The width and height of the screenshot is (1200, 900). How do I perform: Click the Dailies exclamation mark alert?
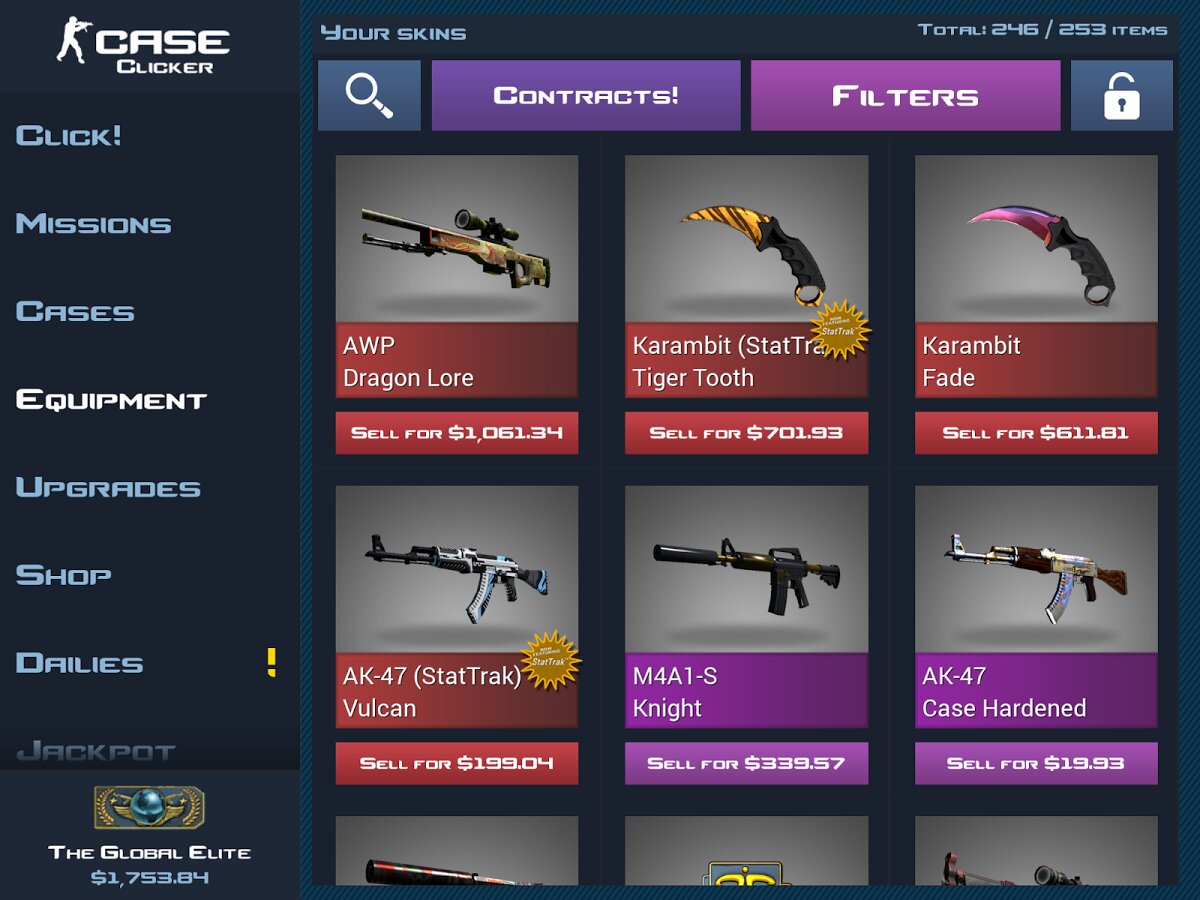coord(271,662)
